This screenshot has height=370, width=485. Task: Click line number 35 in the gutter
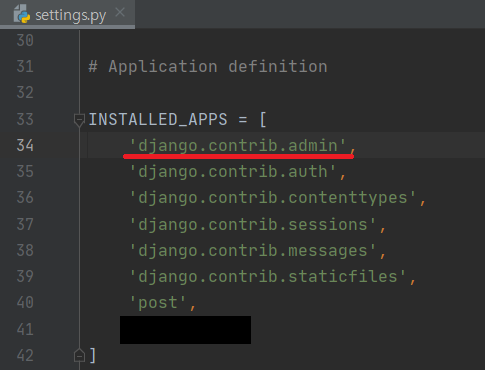[x=25, y=172]
